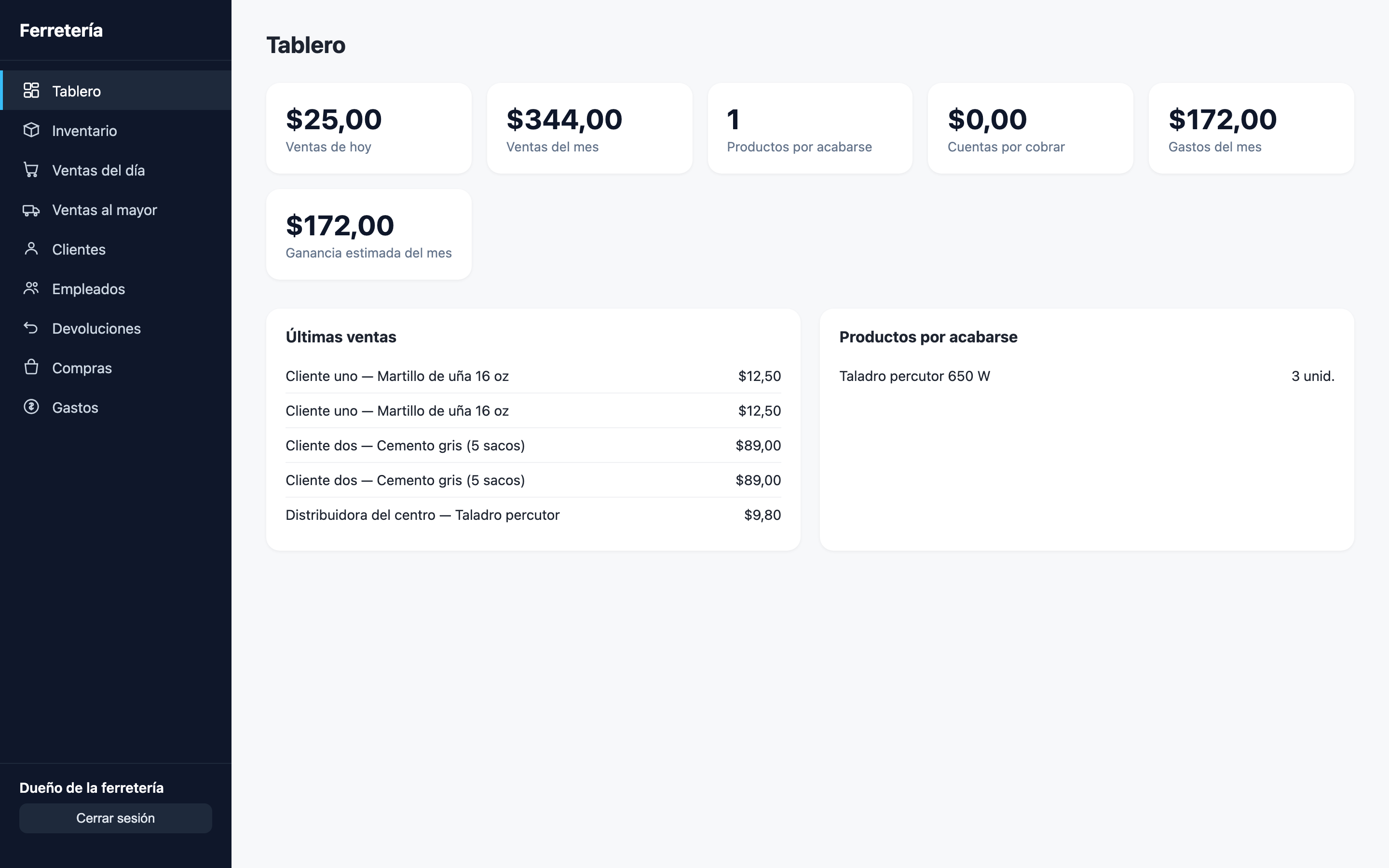The height and width of the screenshot is (868, 1389).
Task: Click the Cerrar sesión button
Action: click(x=115, y=818)
